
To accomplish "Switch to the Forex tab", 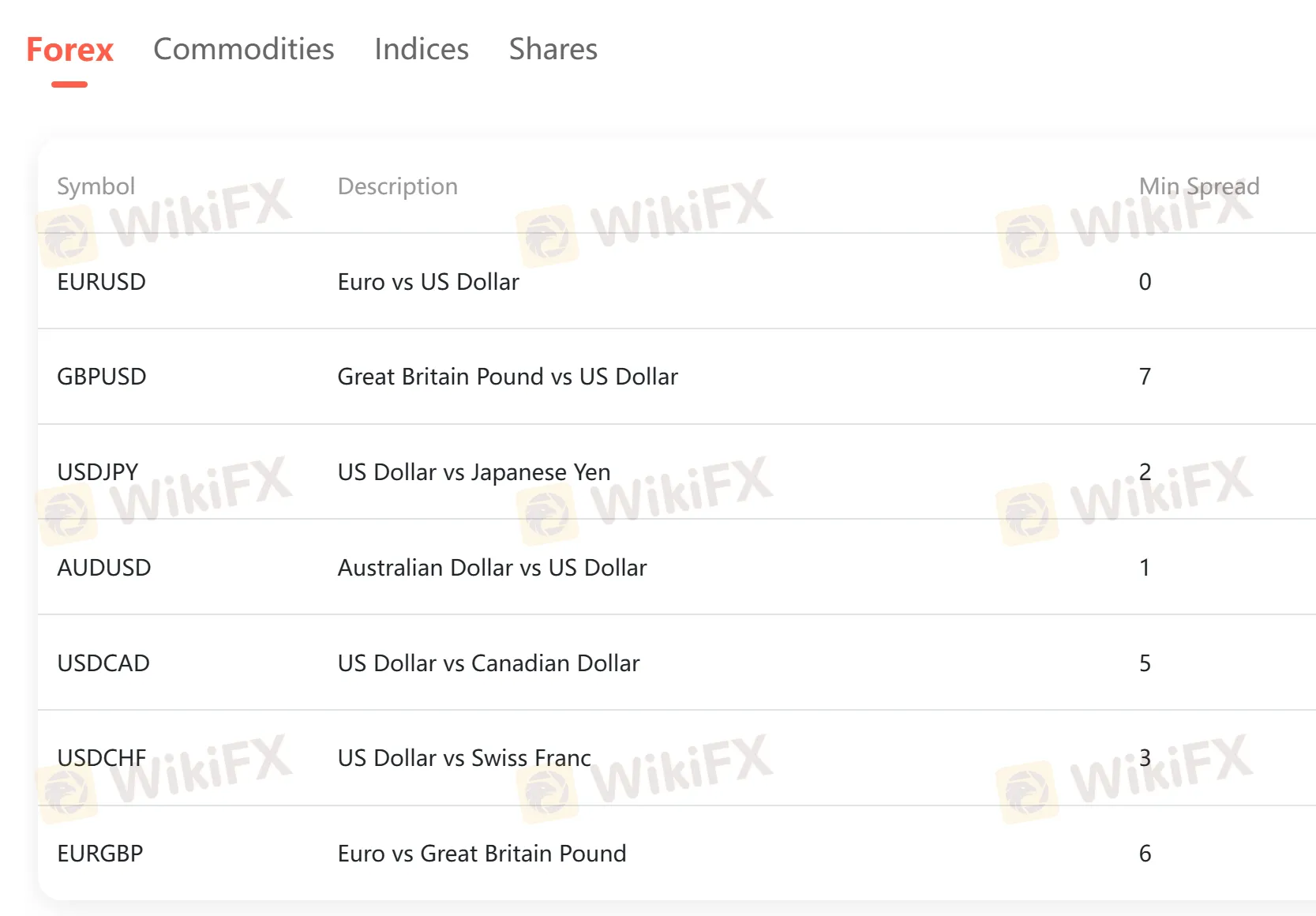I will [x=69, y=50].
